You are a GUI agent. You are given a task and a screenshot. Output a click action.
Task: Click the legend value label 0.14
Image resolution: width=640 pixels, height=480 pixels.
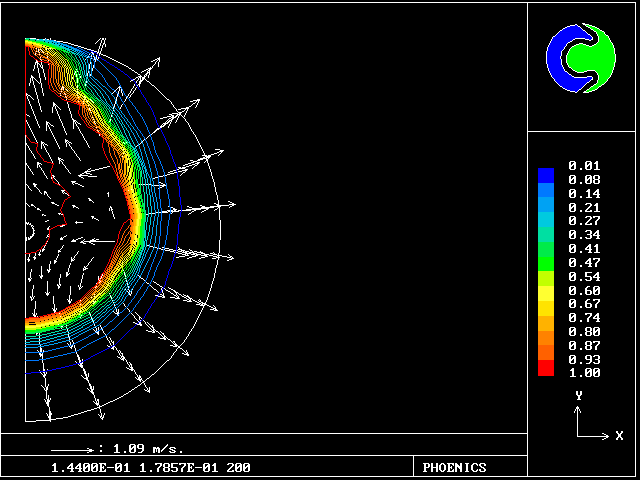coord(584,193)
